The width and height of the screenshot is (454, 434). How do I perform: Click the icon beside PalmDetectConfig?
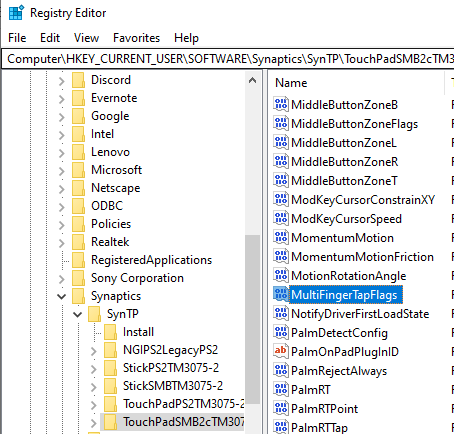(281, 332)
